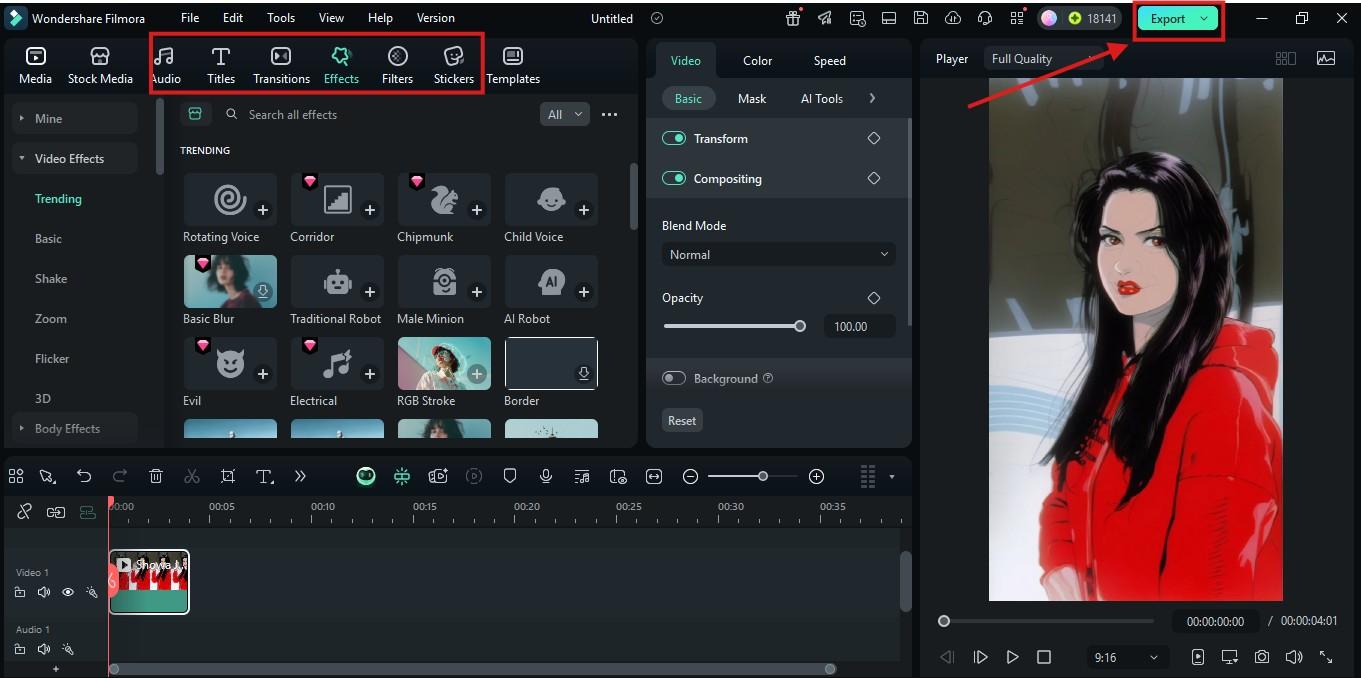Image resolution: width=1361 pixels, height=678 pixels.
Task: Open the Help menu
Action: (380, 18)
